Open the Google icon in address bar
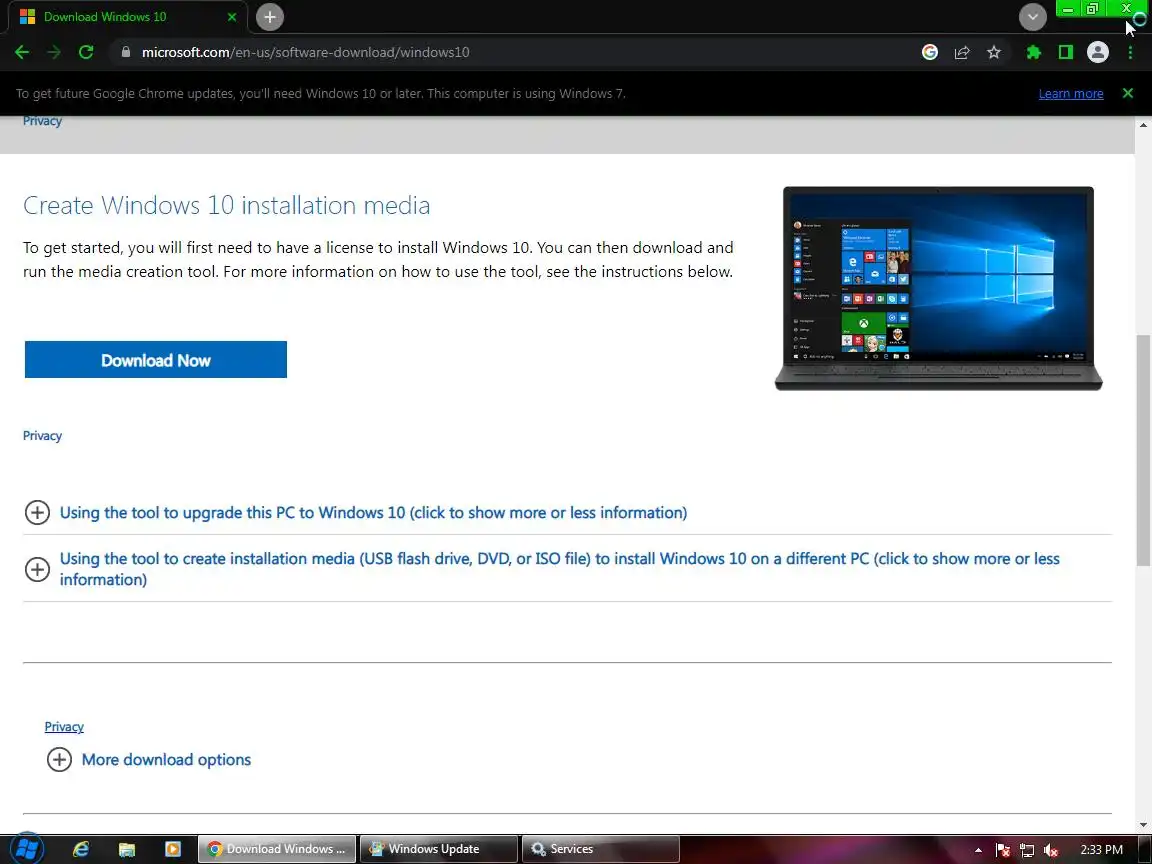 click(x=929, y=52)
